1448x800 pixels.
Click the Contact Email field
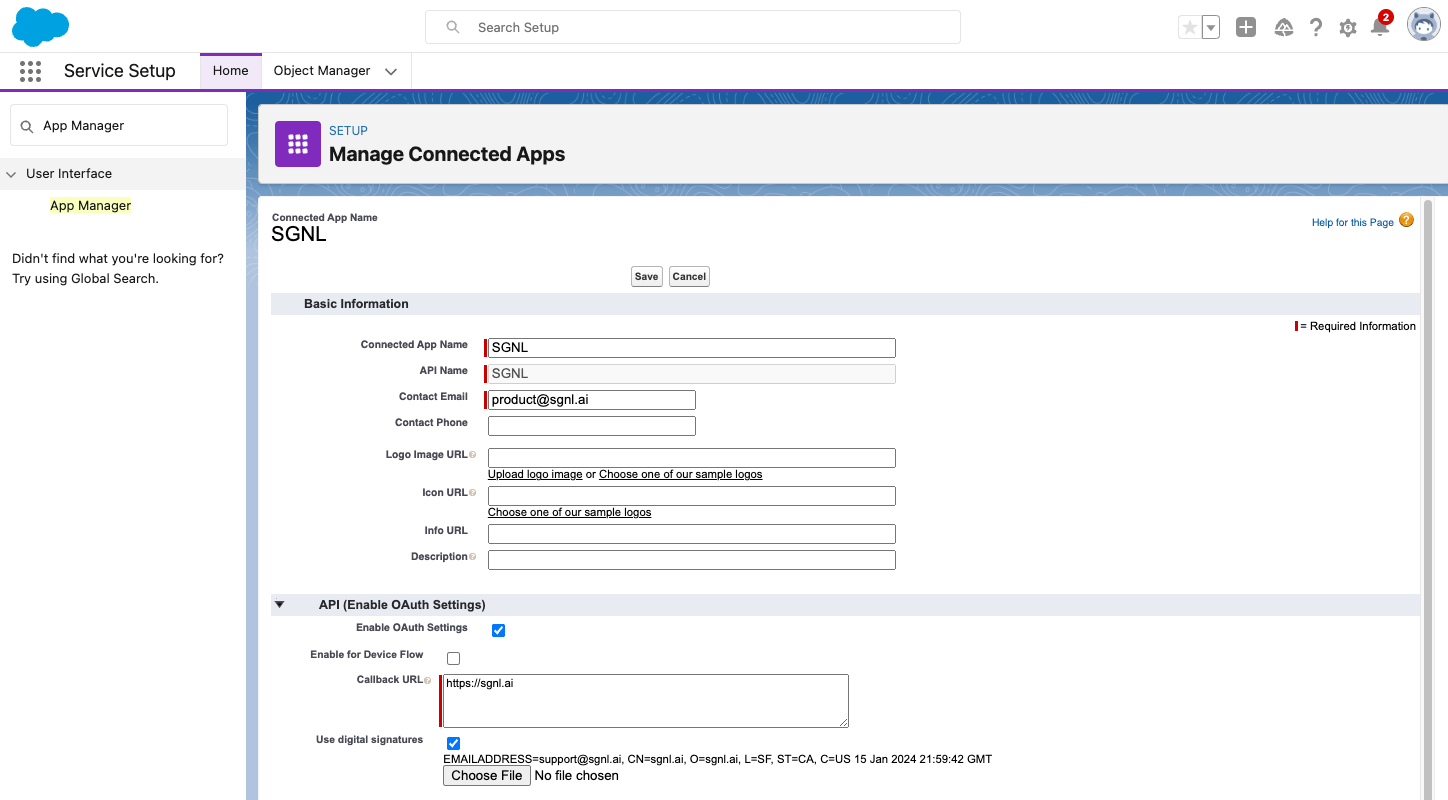(x=592, y=400)
